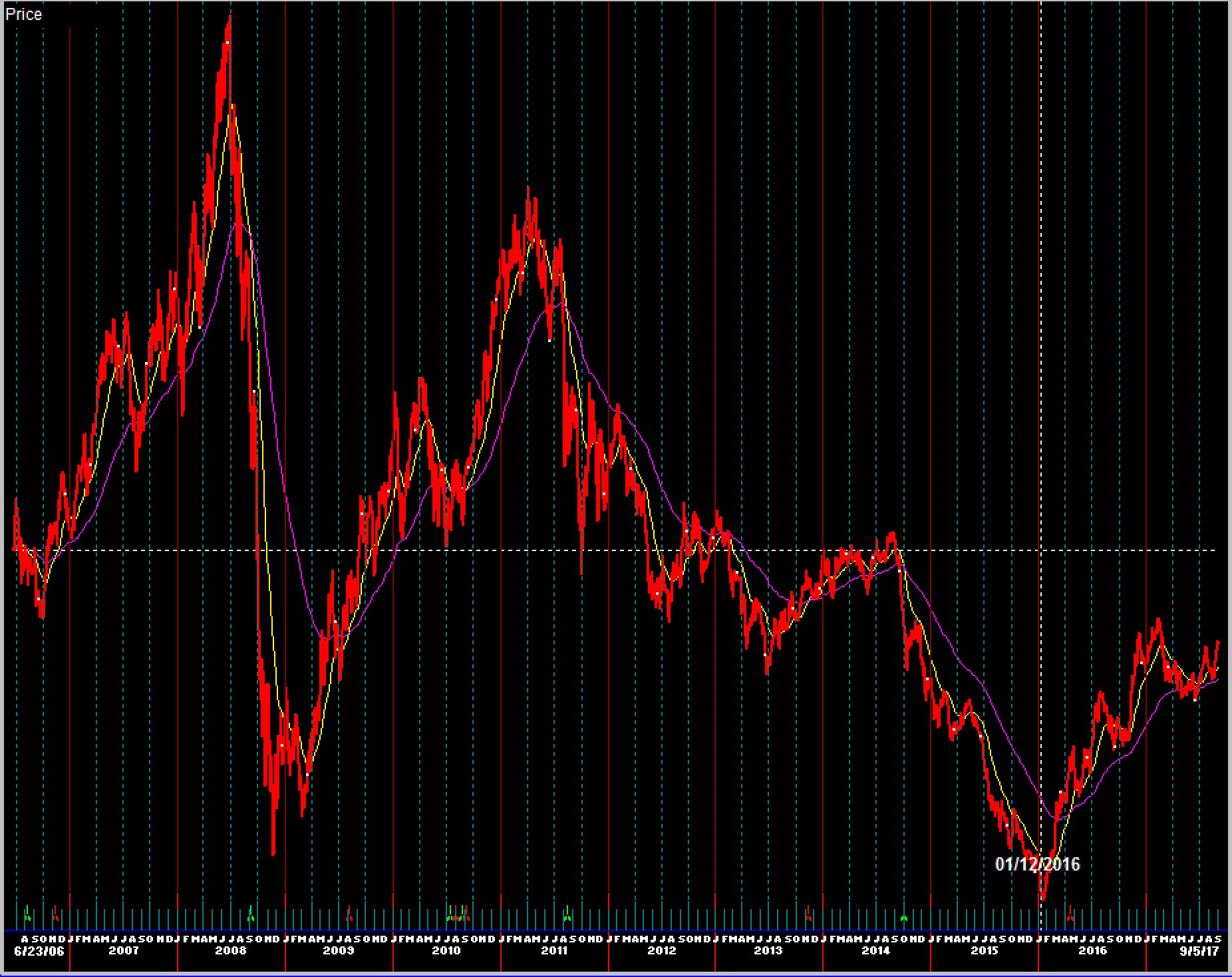Click the 2008 year label on time axis
This screenshot has width=1232, height=977.
click(x=231, y=950)
